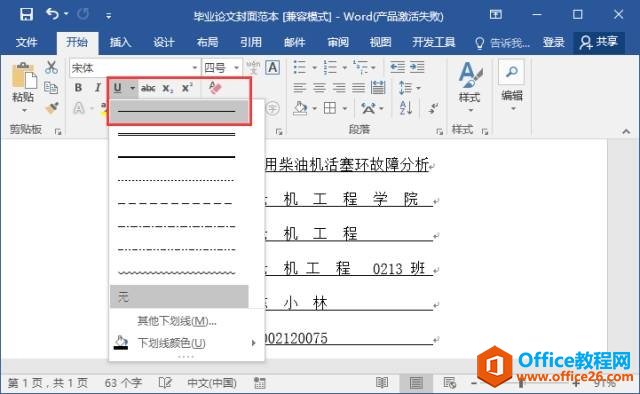Switch to read mode view icon
Image resolution: width=640 pixels, height=394 pixels.
click(x=382, y=383)
